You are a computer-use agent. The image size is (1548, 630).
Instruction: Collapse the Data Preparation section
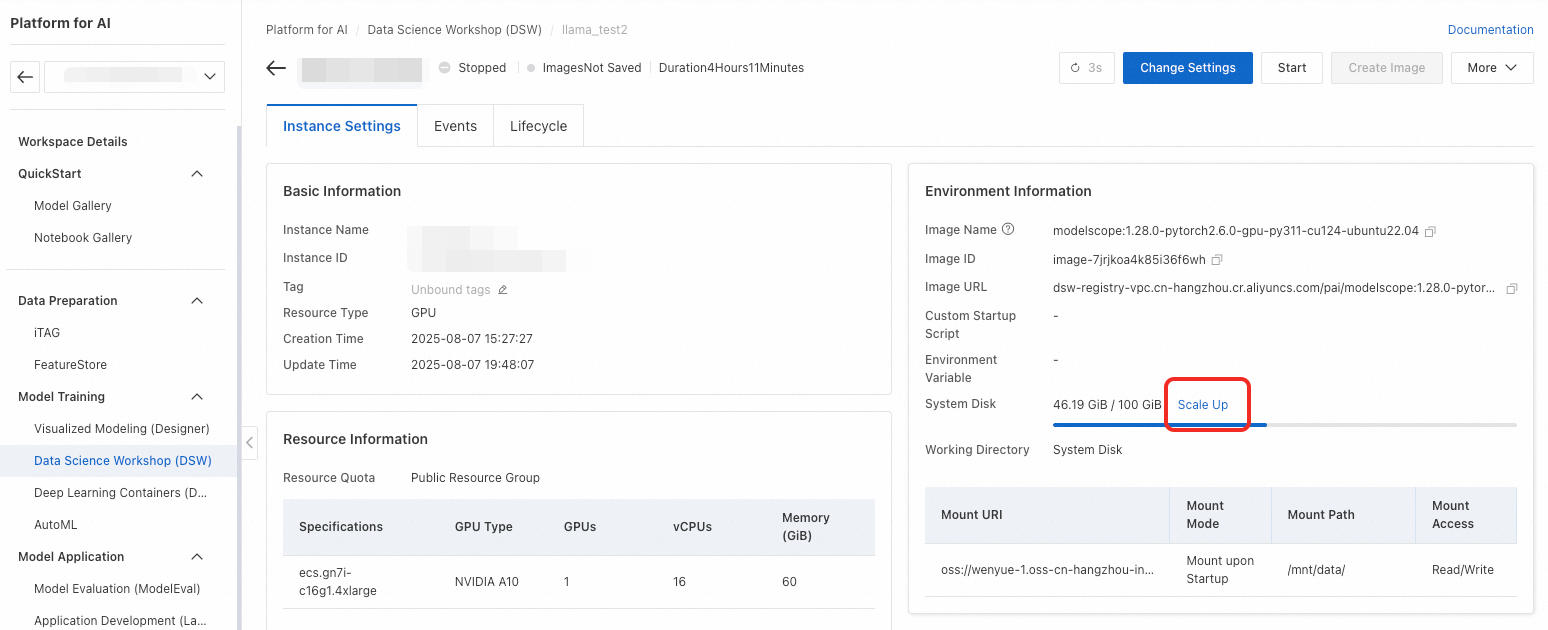(x=197, y=301)
